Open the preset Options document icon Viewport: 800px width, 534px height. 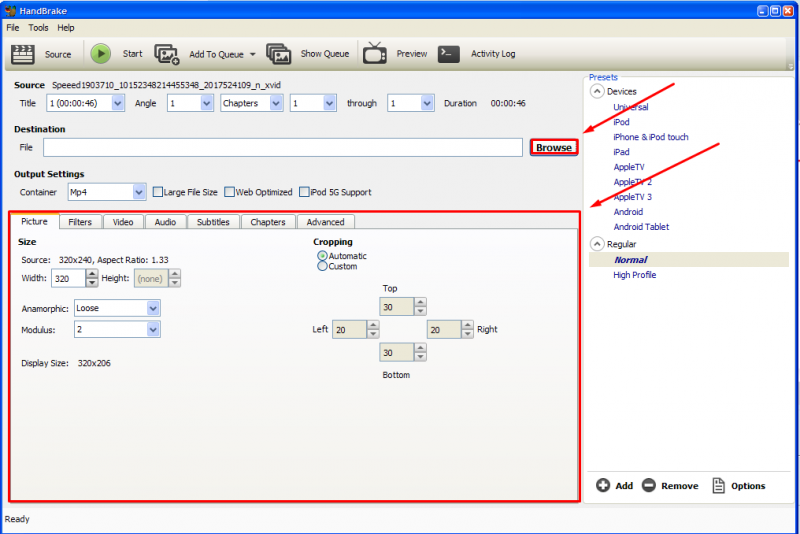[x=719, y=486]
